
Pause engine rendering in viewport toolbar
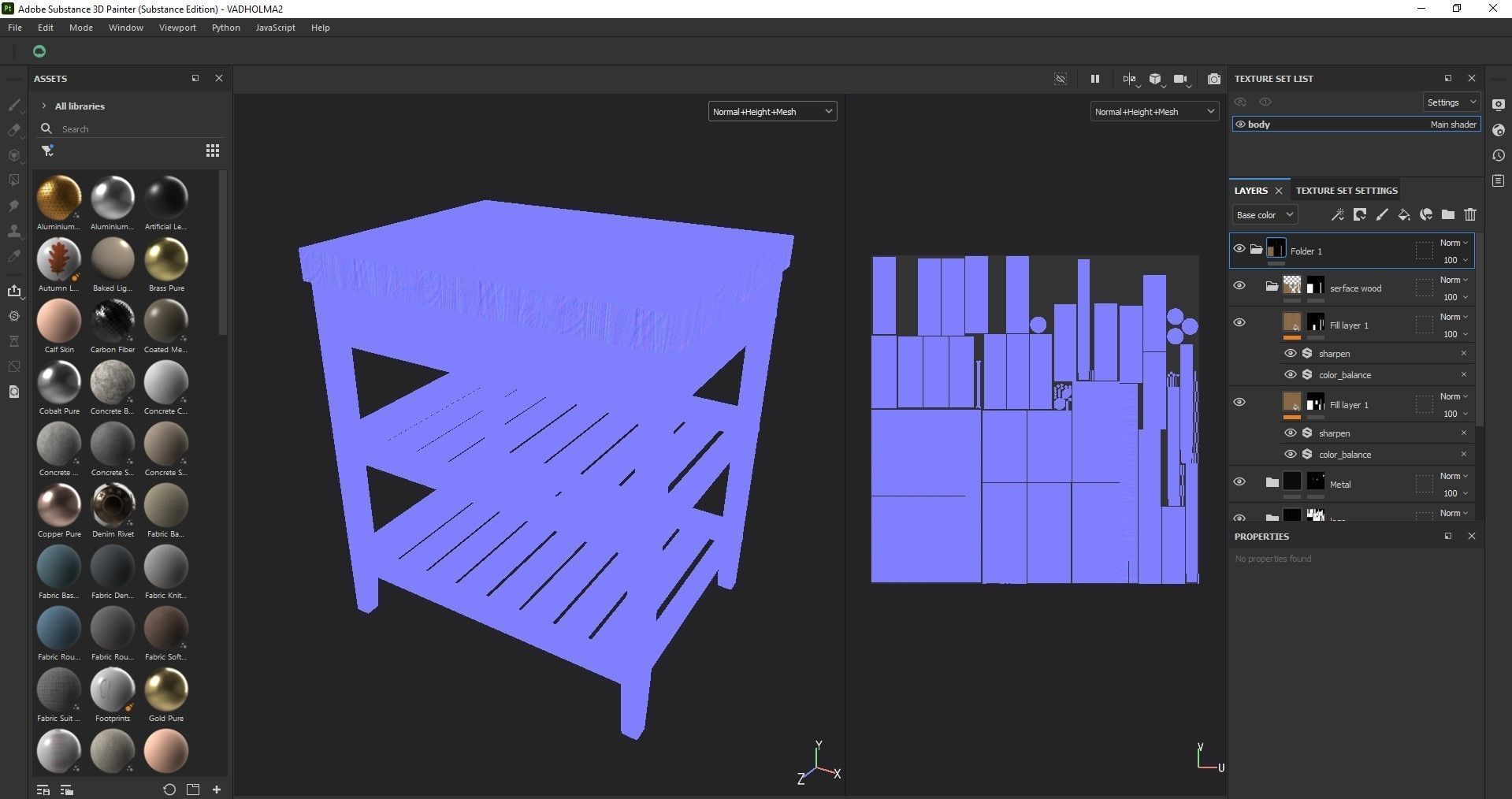point(1094,79)
